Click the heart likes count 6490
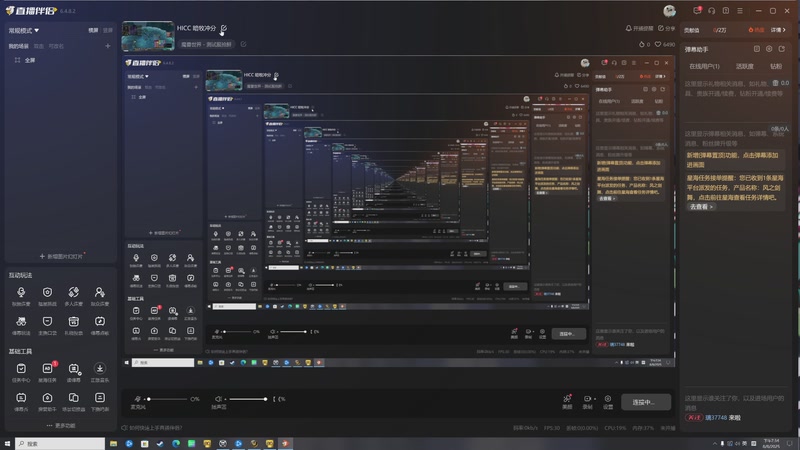The image size is (800, 450). (x=665, y=44)
